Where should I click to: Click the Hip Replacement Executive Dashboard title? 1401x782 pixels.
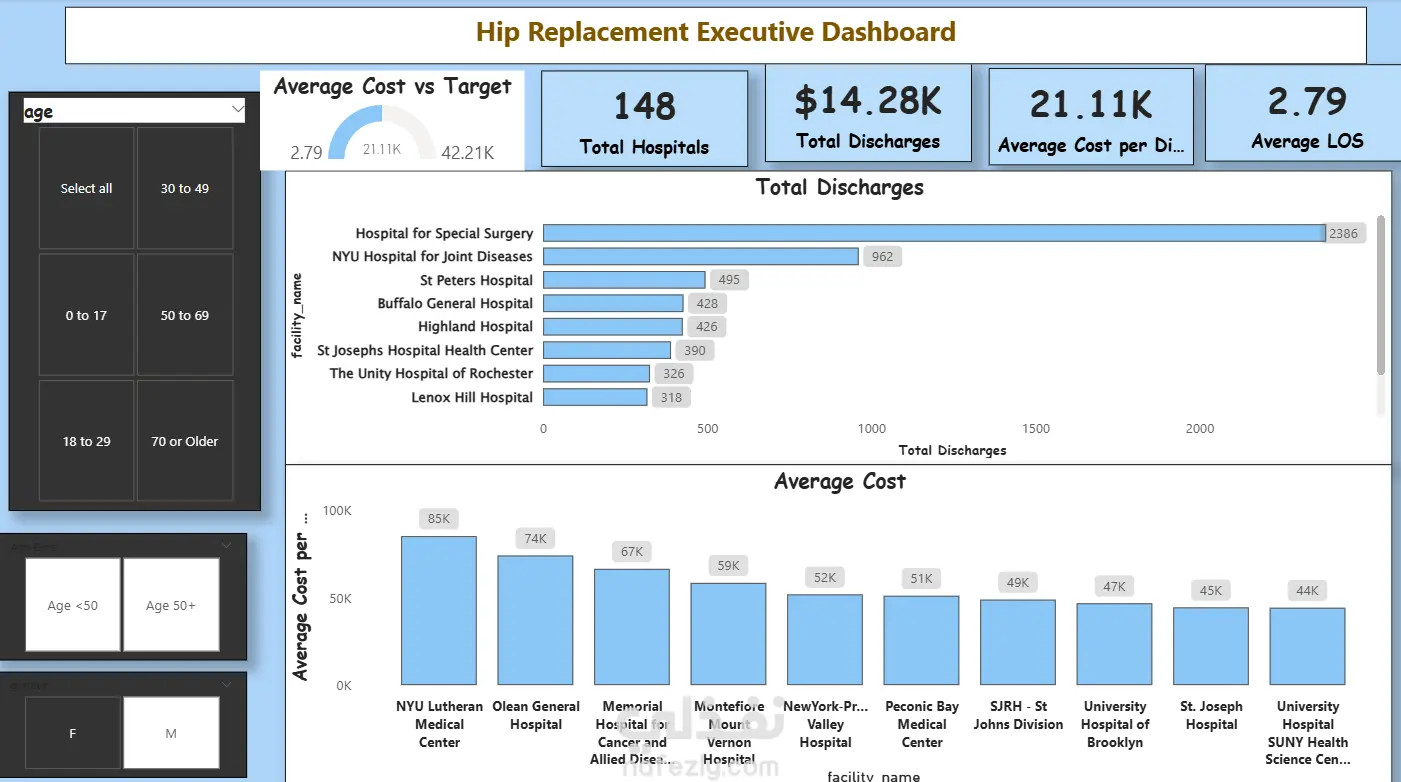[x=716, y=32]
